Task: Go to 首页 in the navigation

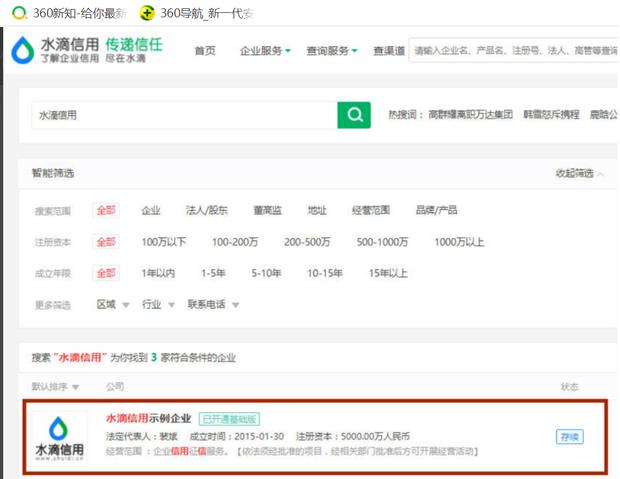Action: click(205, 51)
